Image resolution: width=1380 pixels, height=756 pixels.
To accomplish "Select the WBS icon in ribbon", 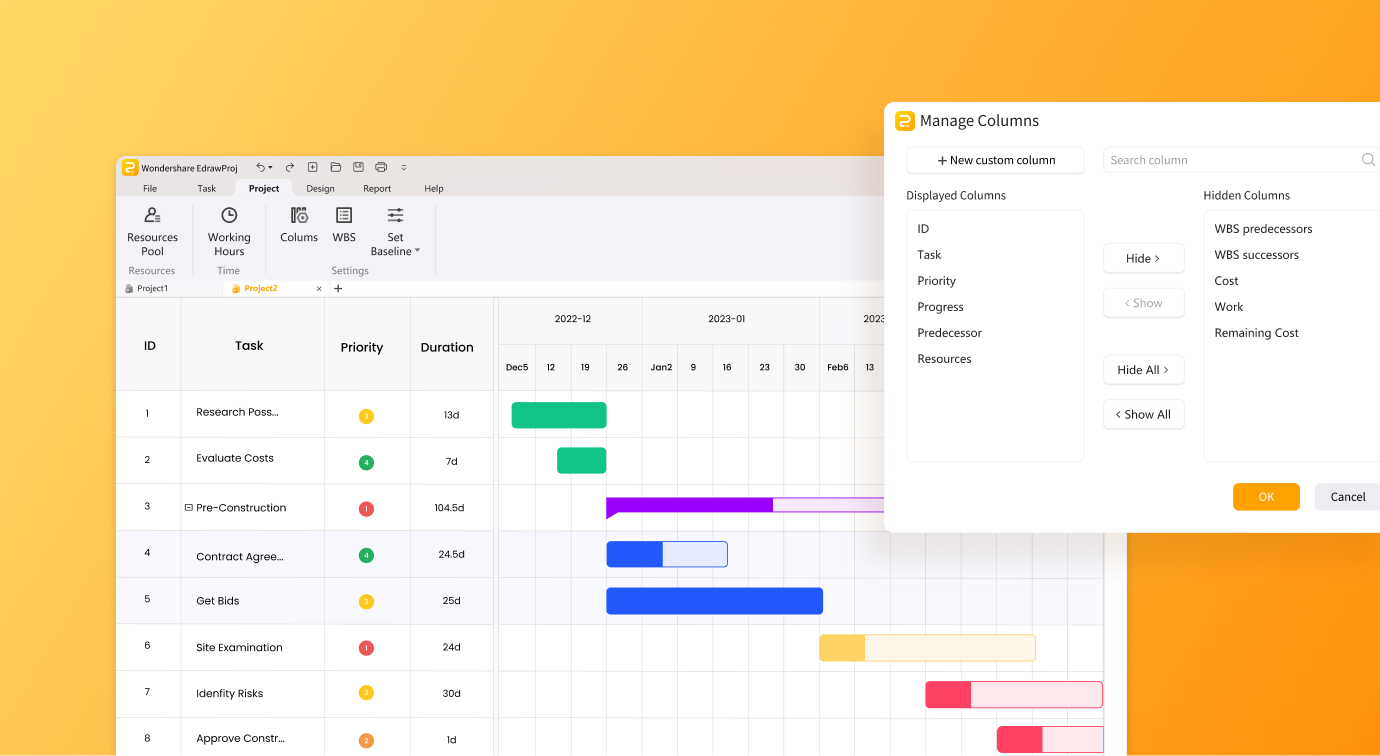I will coord(344,225).
